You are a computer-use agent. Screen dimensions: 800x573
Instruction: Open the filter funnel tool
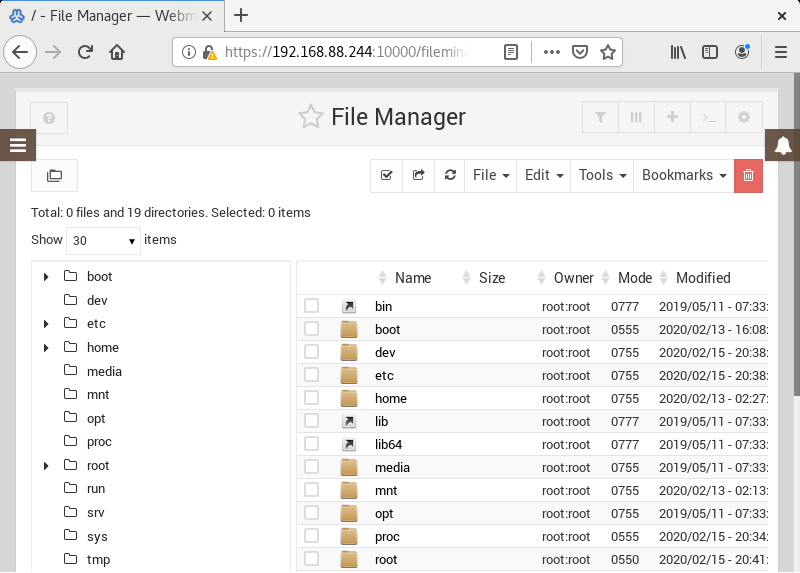[x=601, y=117]
